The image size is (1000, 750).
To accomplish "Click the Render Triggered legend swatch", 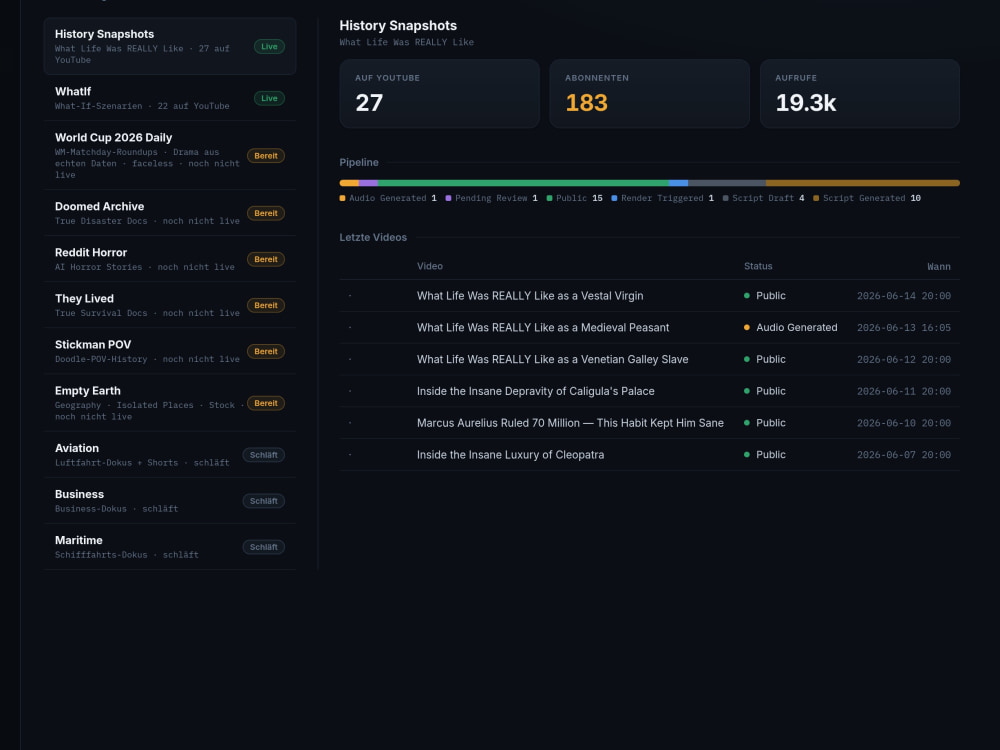I will point(614,198).
